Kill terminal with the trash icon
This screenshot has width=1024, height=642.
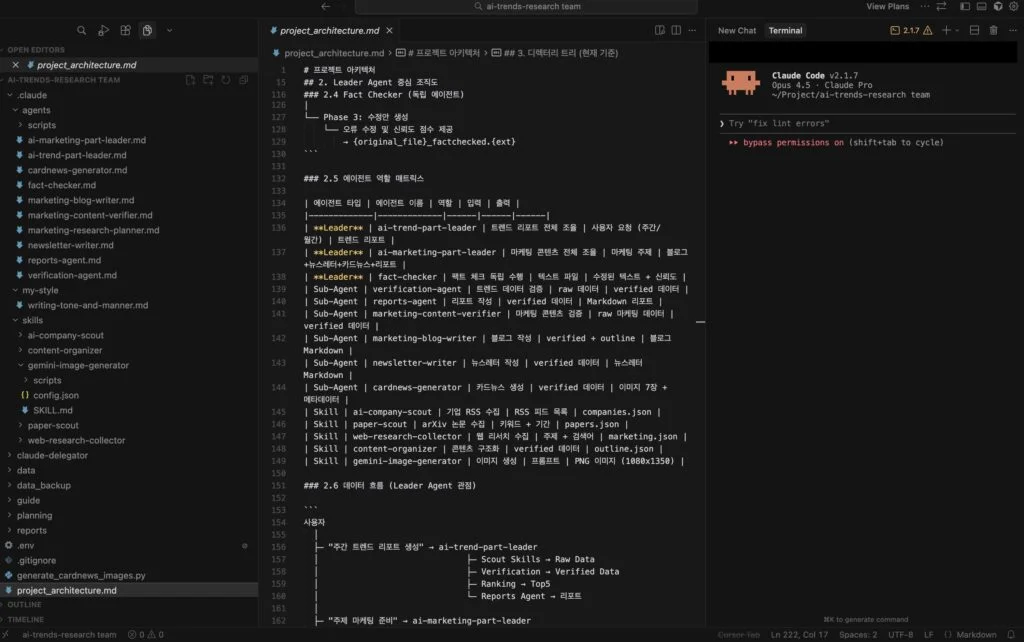point(993,30)
